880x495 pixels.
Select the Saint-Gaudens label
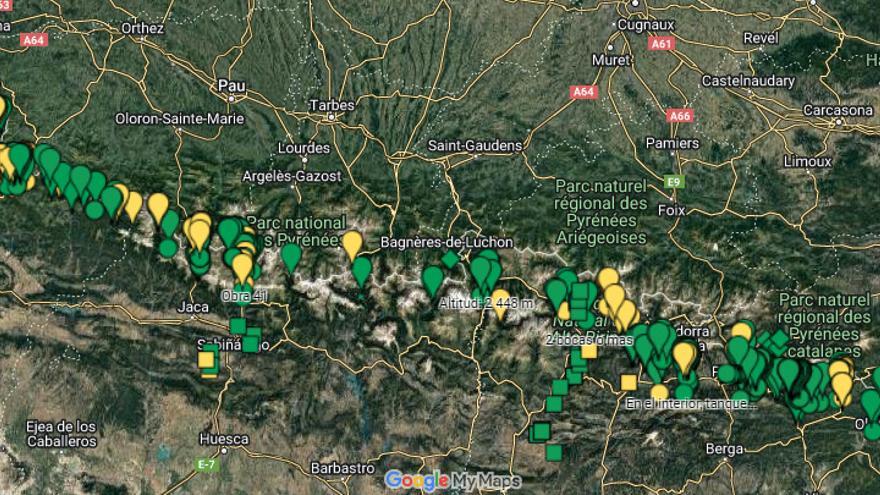(x=475, y=145)
